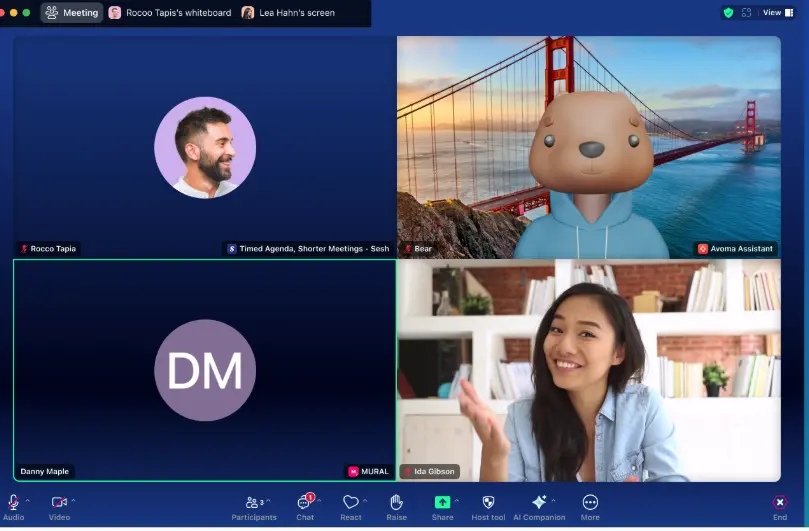Select Ida Gibson's video tile
The image size is (809, 531).
click(x=588, y=370)
